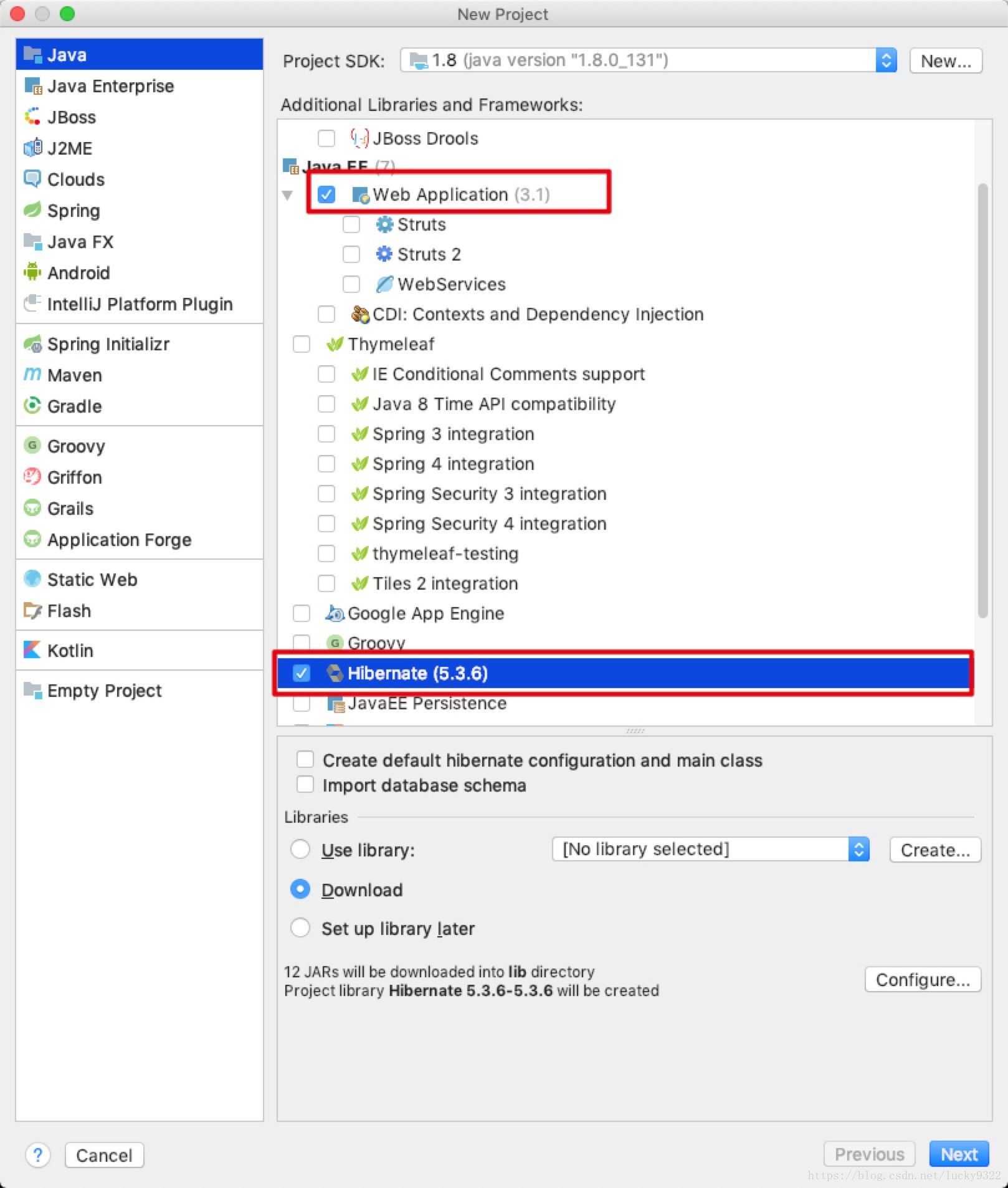Select the Java Enterprise project type icon

32,86
